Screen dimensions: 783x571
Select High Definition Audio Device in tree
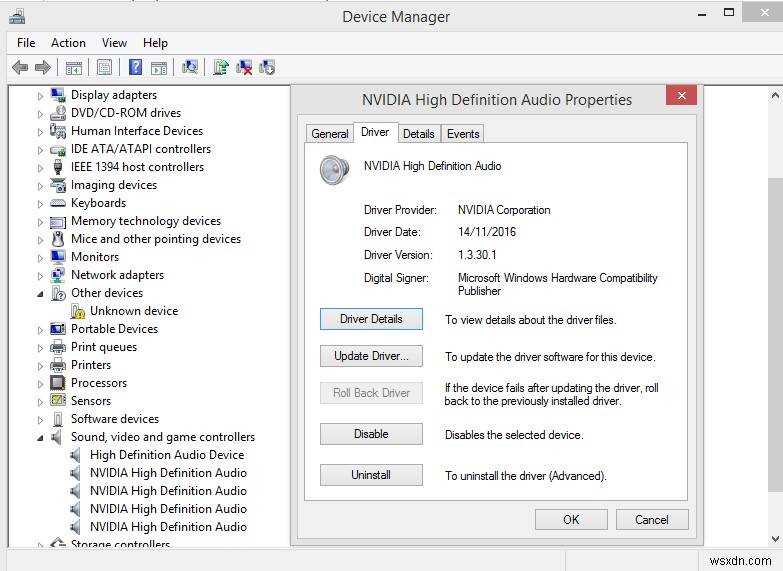point(166,455)
